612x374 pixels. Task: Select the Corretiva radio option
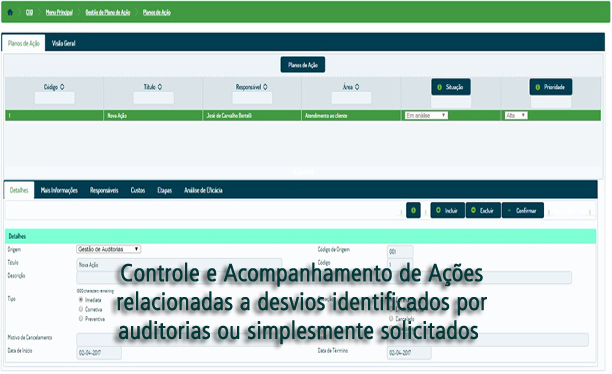click(x=81, y=309)
